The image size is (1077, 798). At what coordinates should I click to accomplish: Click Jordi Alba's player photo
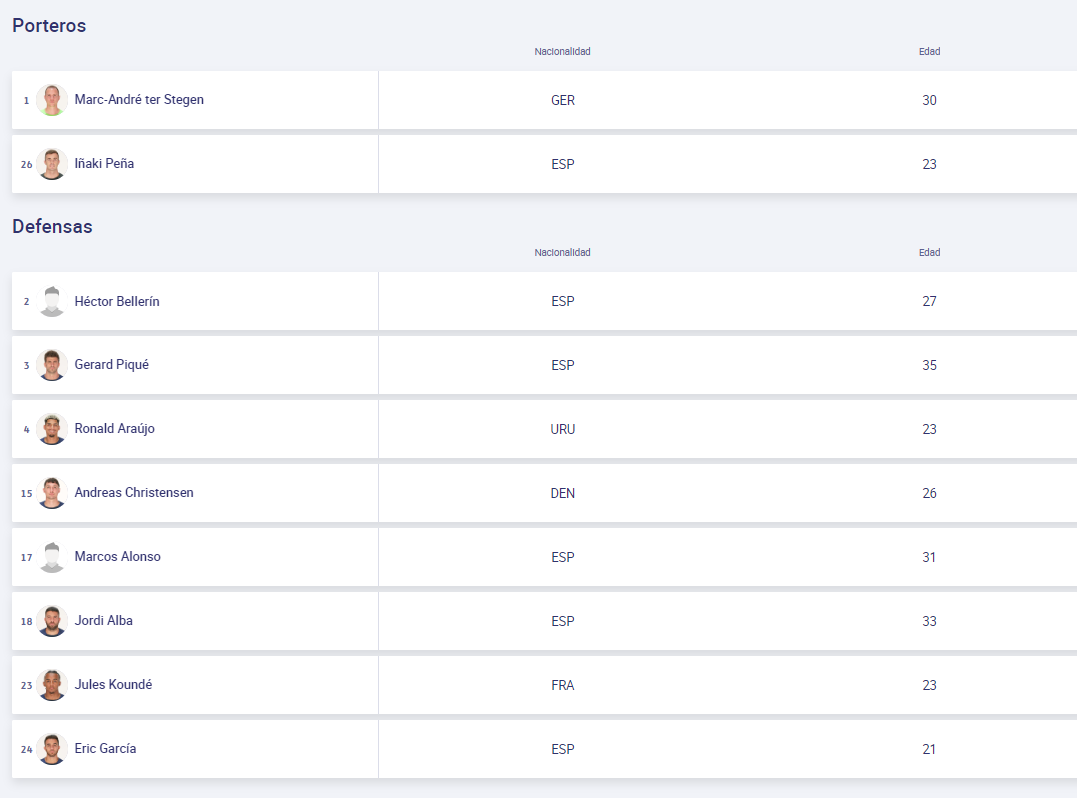pos(52,621)
